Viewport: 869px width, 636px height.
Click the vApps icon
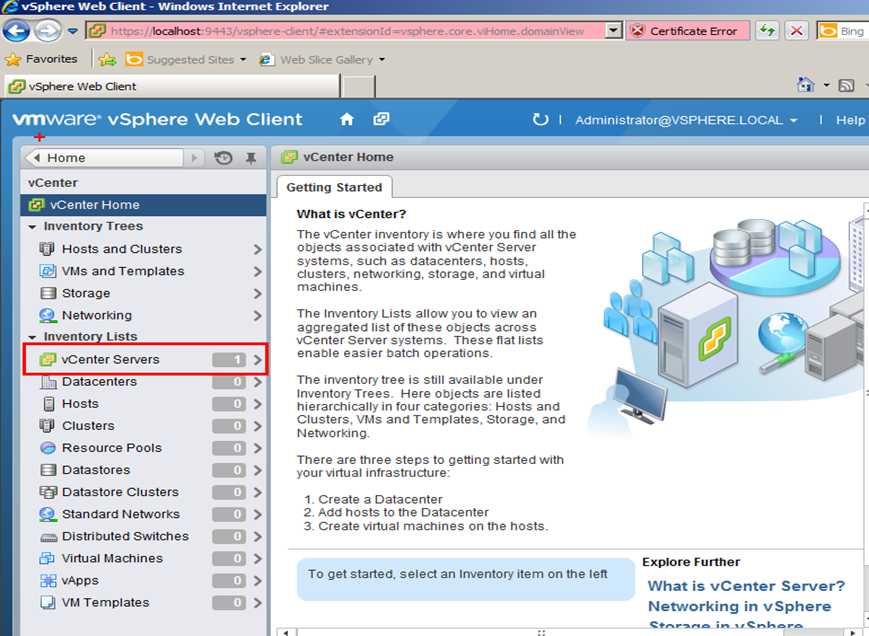pos(48,581)
